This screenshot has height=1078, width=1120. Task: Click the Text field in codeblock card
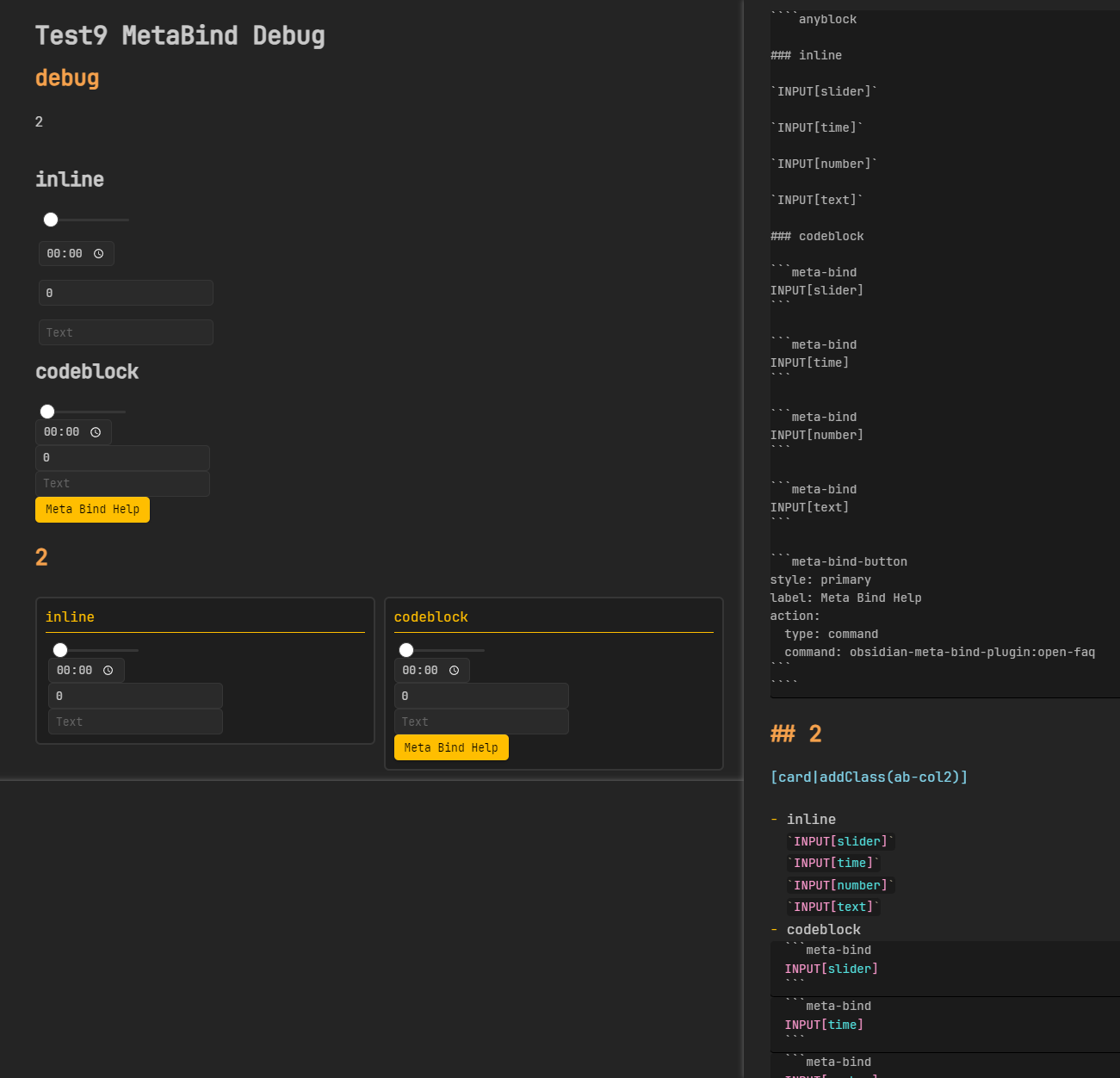[x=481, y=722]
